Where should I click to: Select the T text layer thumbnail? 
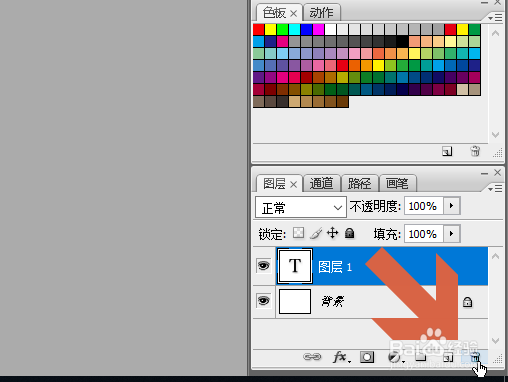[x=295, y=266]
